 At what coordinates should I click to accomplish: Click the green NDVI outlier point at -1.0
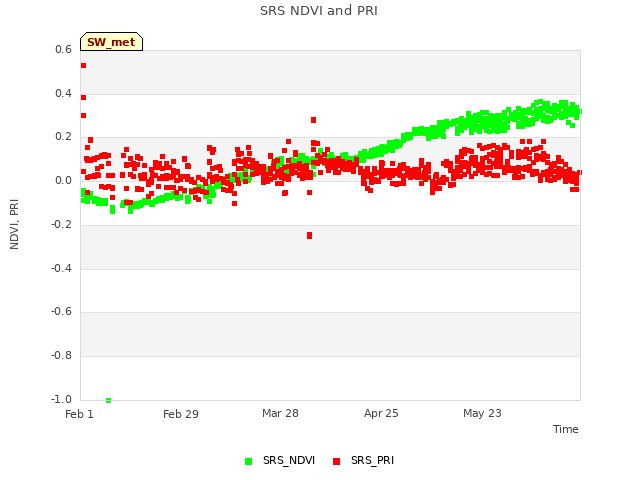coord(109,400)
